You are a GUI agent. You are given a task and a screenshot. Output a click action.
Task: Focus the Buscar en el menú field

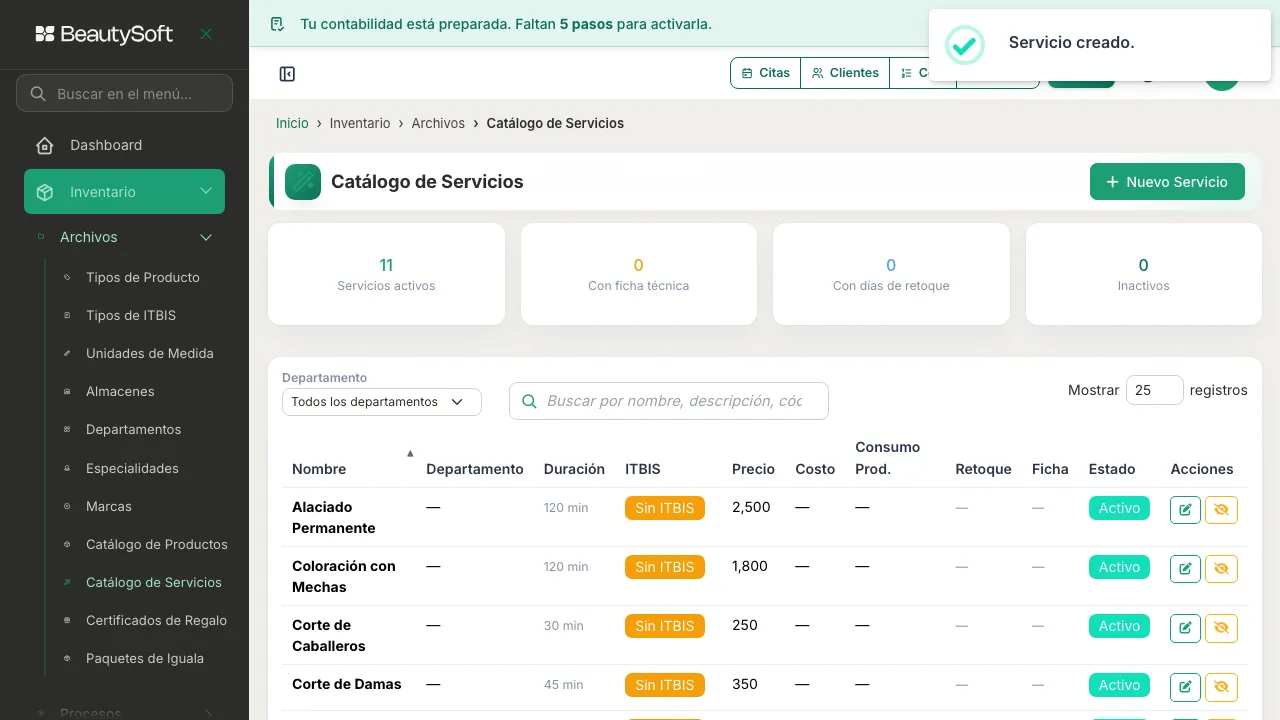click(124, 94)
